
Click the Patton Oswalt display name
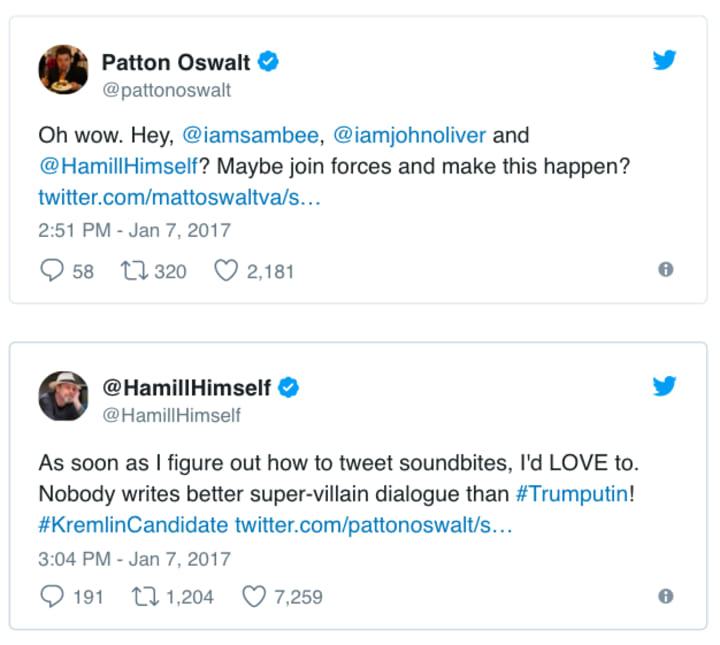tap(175, 62)
